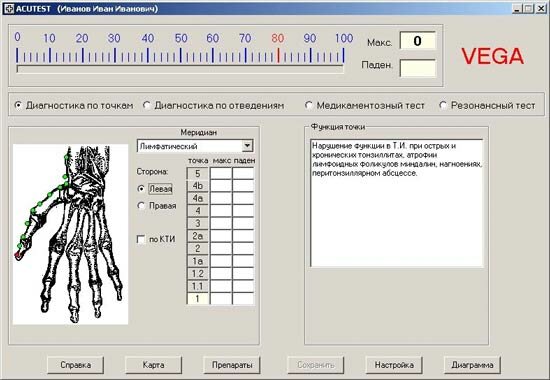Screen dimensions: 550x380
Task: Click the red VEGA logo
Action: pyautogui.click(x=492, y=56)
